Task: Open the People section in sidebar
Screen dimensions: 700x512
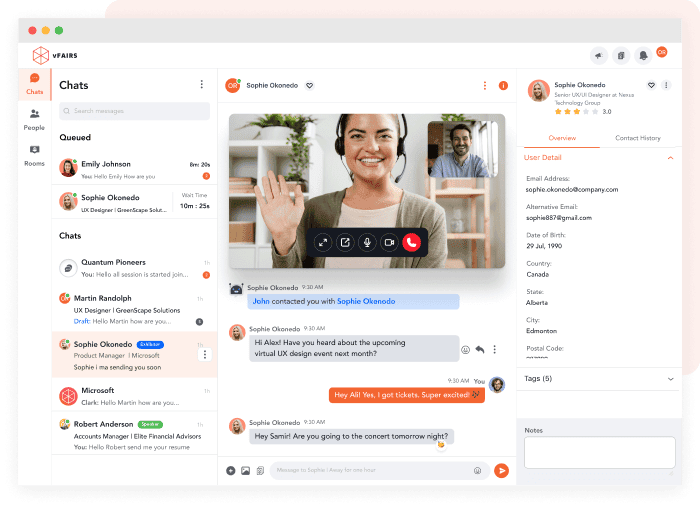Action: [34, 118]
